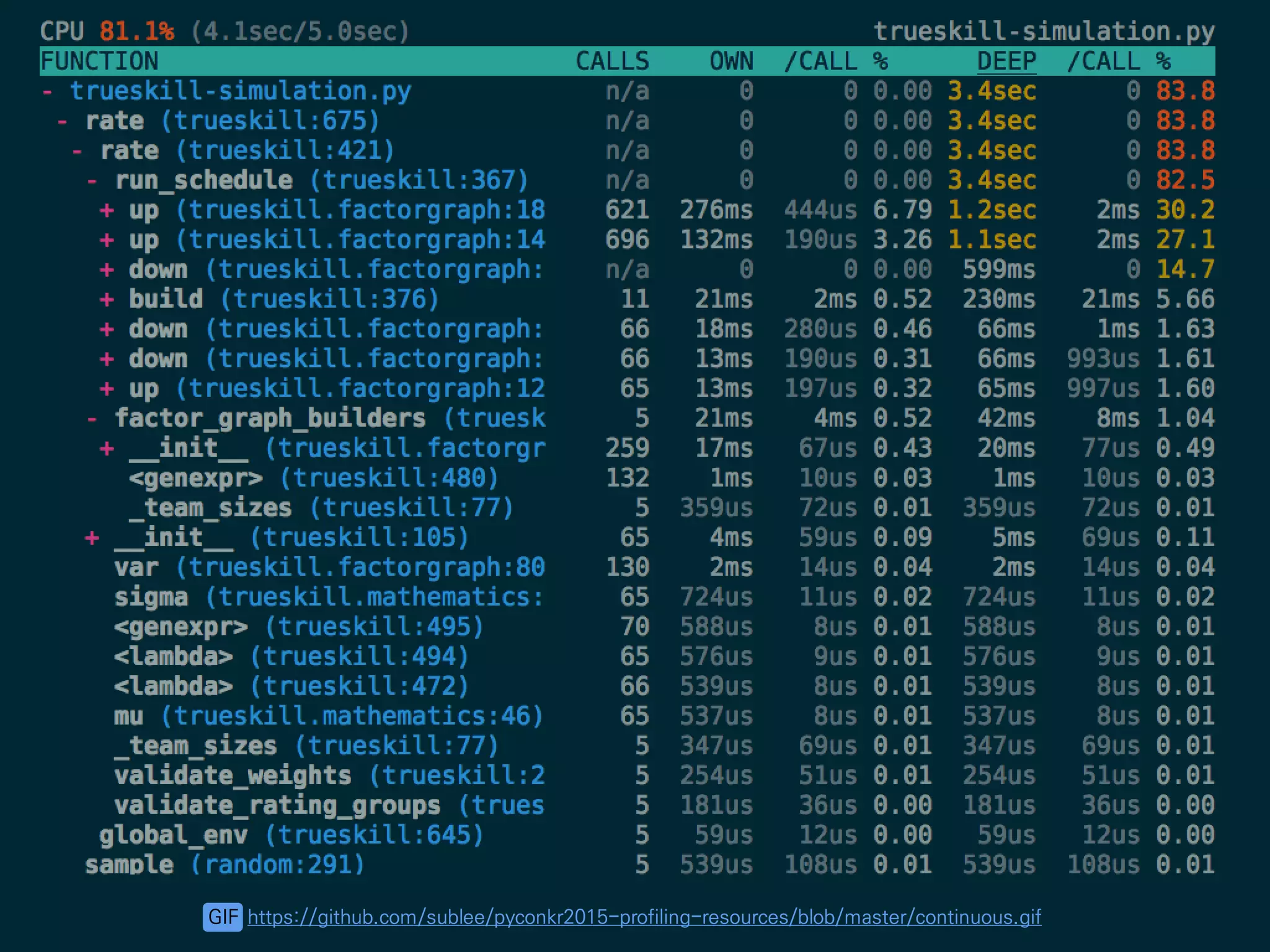The width and height of the screenshot is (1270, 952).
Task: Click the 82.5 deep percentage value
Action: pyautogui.click(x=1186, y=181)
